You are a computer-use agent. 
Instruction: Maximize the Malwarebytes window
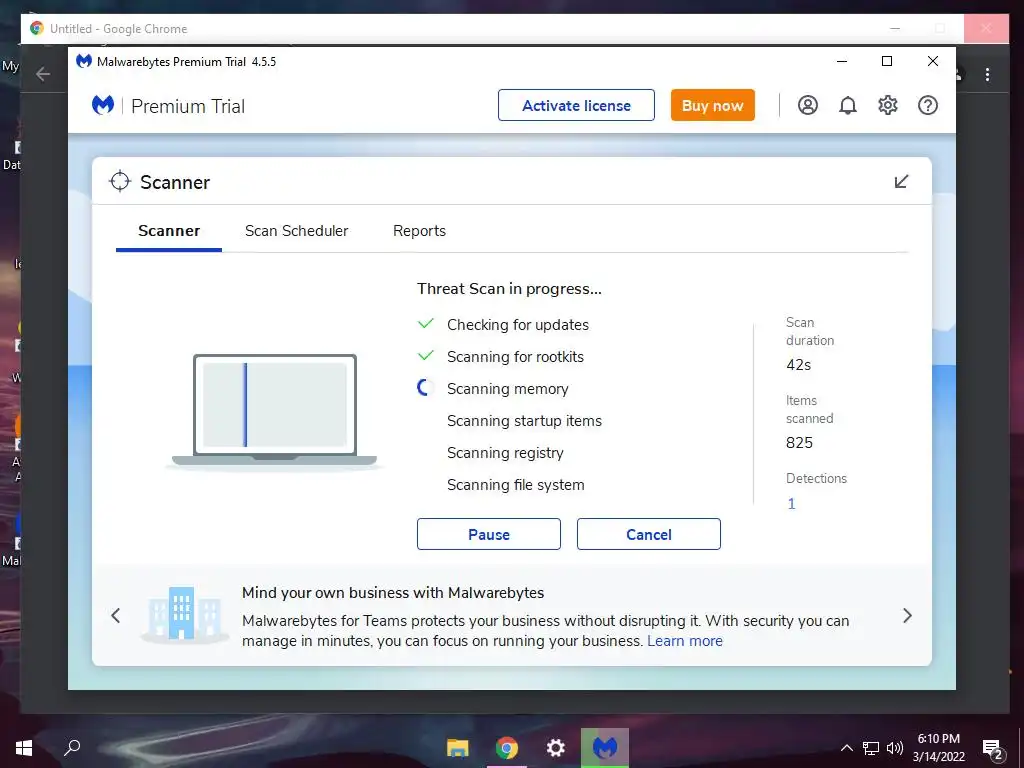click(887, 61)
